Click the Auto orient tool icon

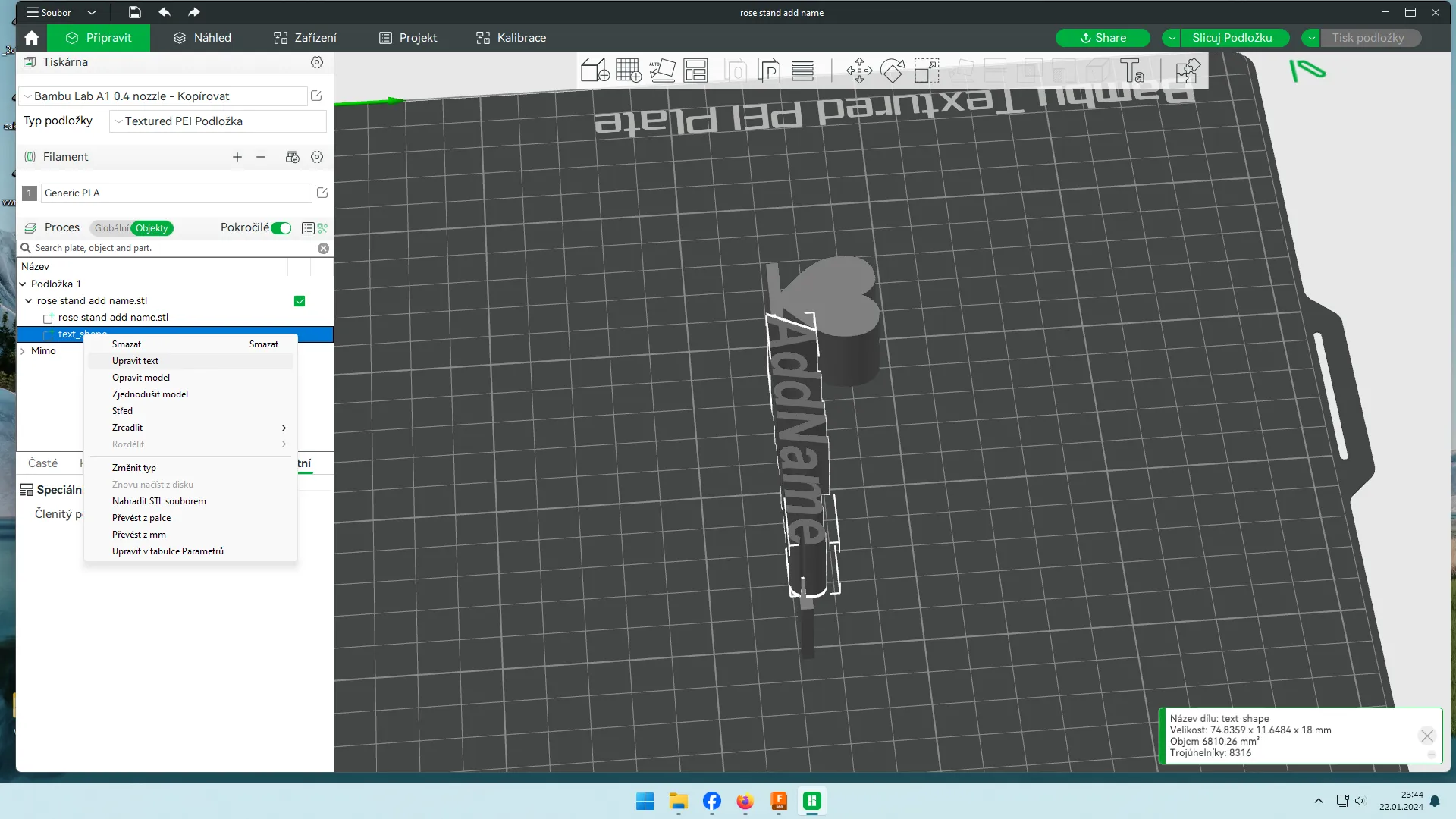tap(662, 71)
